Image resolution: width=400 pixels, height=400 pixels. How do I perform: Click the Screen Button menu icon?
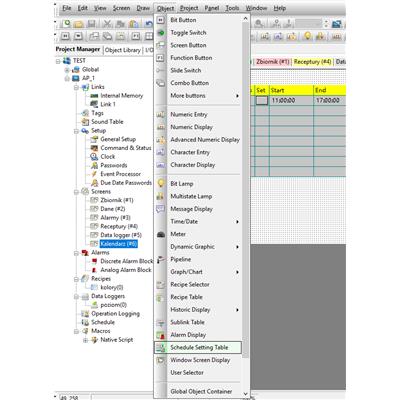coord(161,45)
